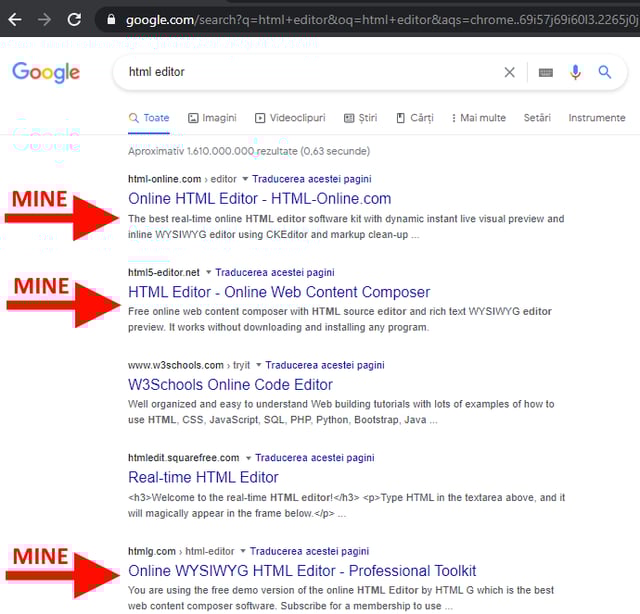
Task: Open the on-screen keyboard icon
Action: 546,73
